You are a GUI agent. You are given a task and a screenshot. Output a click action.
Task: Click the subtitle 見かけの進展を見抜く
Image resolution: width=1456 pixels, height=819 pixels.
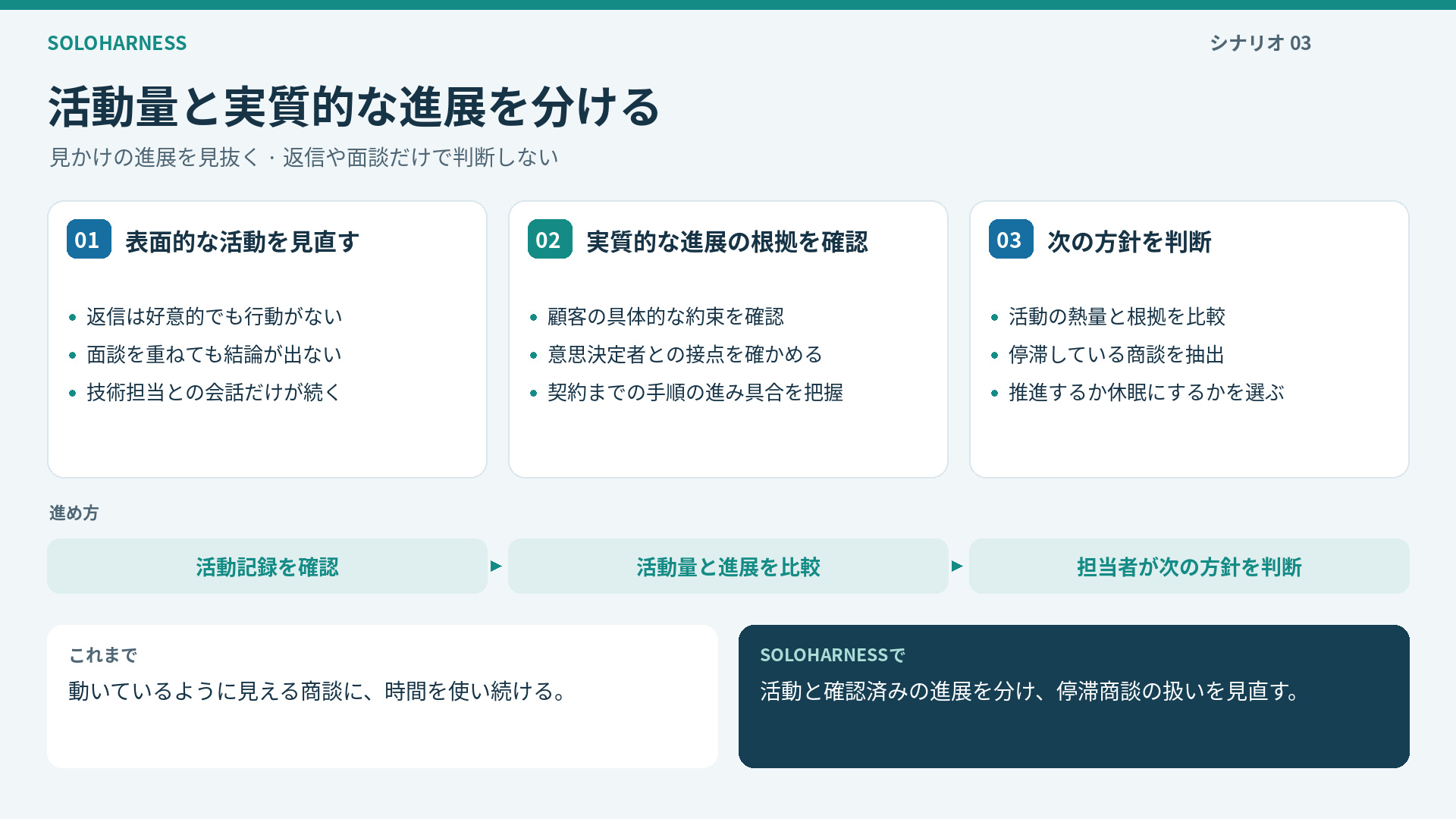(154, 157)
